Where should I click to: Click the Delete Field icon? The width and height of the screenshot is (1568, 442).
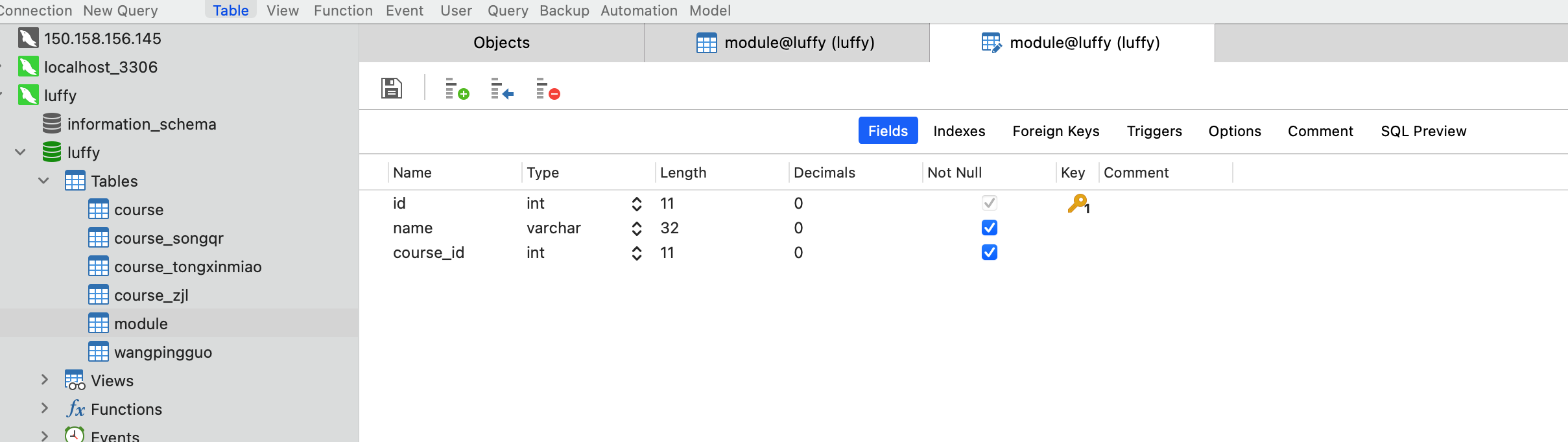[548, 88]
